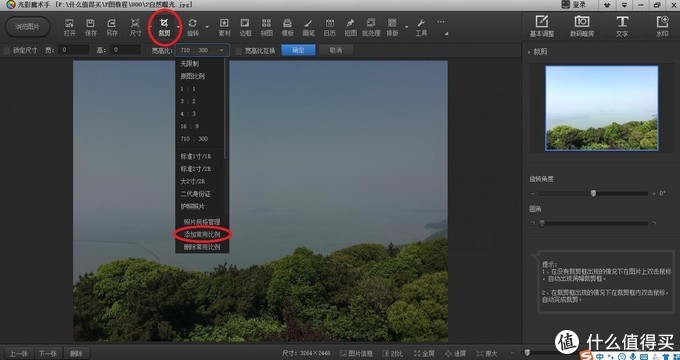Switch to the 数码暗房 panel tab
Viewport: 680px width, 360px height.
click(582, 26)
